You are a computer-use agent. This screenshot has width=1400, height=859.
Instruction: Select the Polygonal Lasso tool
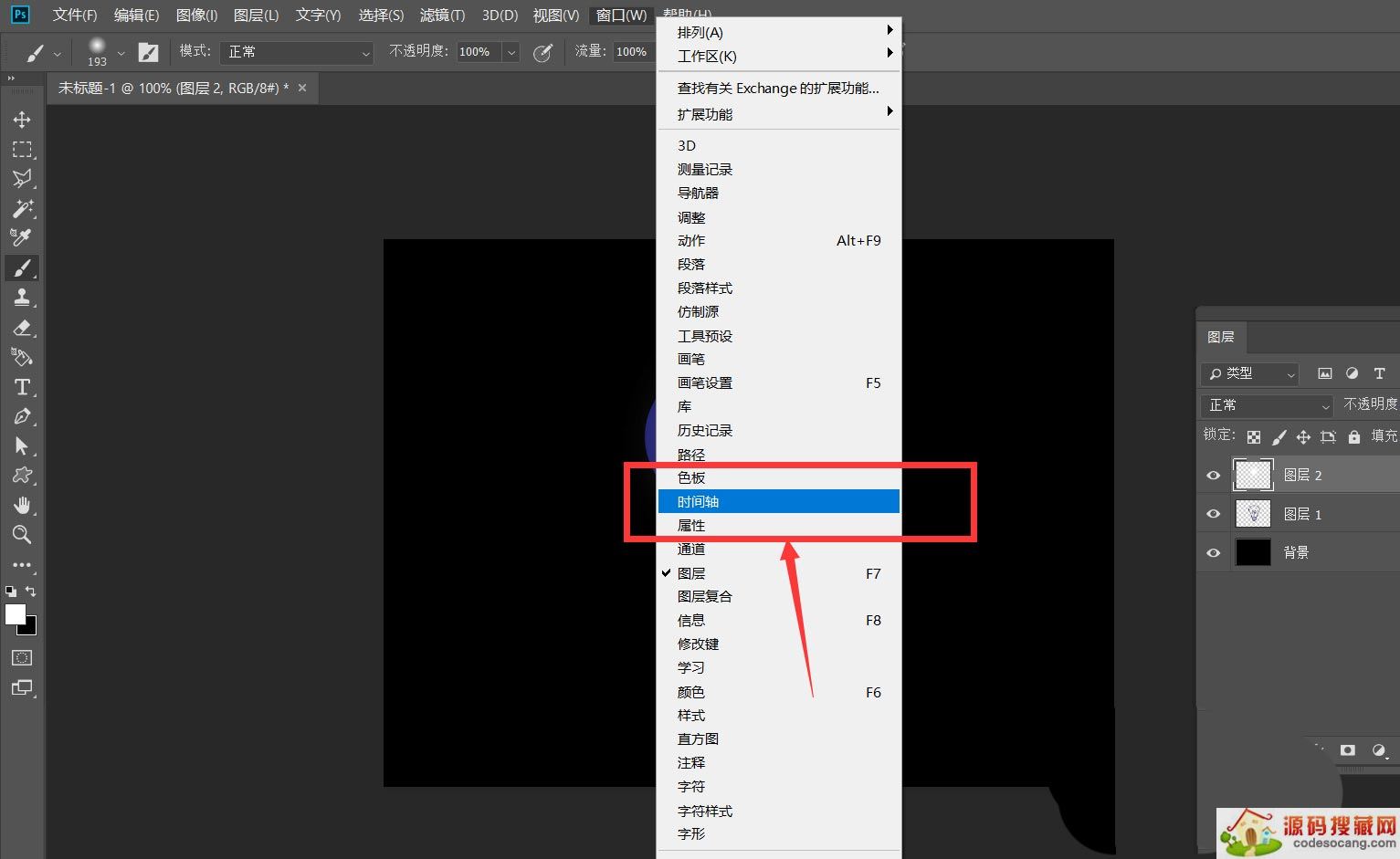click(x=22, y=178)
